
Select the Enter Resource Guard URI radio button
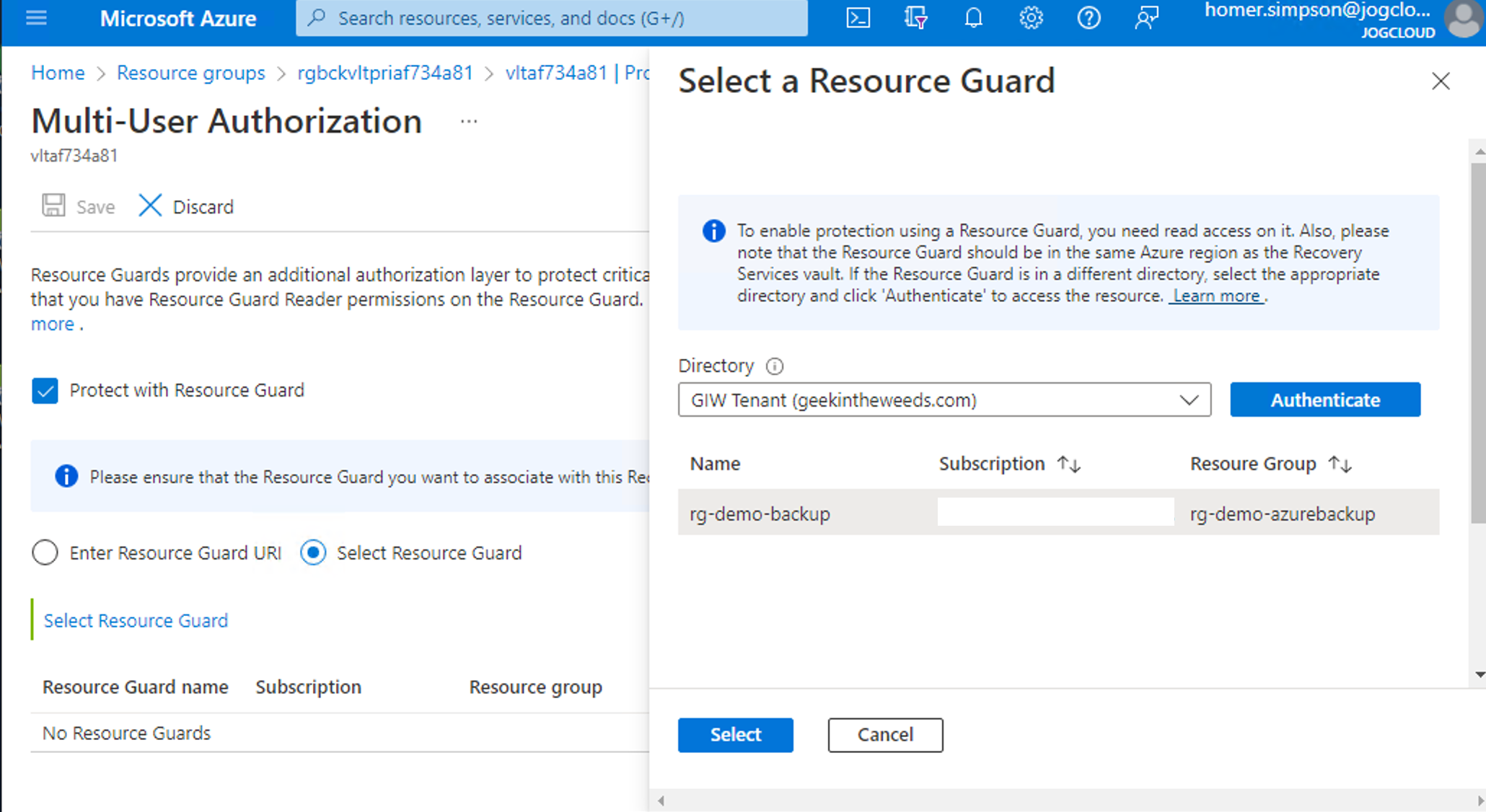coord(45,552)
